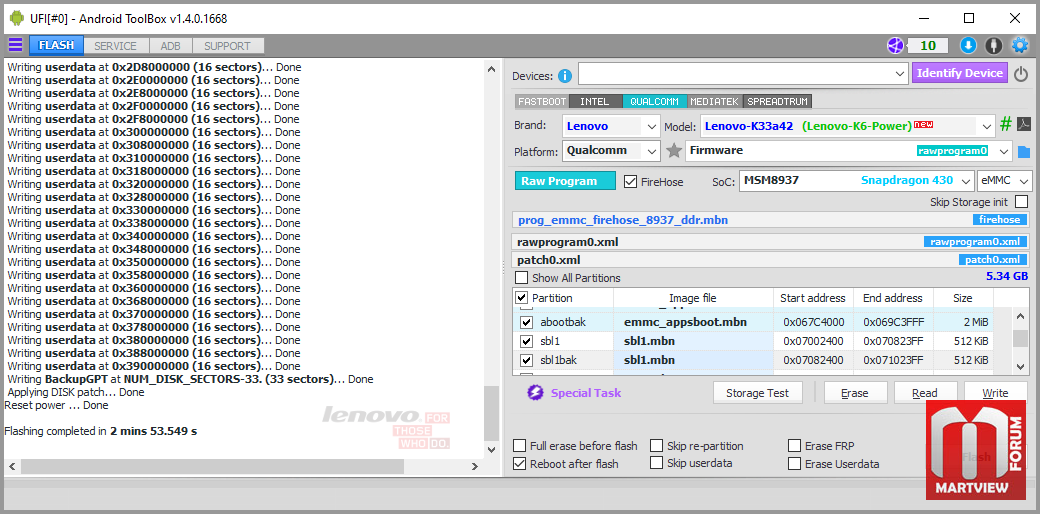Click the device info icon beside Devices
The height and width of the screenshot is (514, 1040).
click(565, 76)
